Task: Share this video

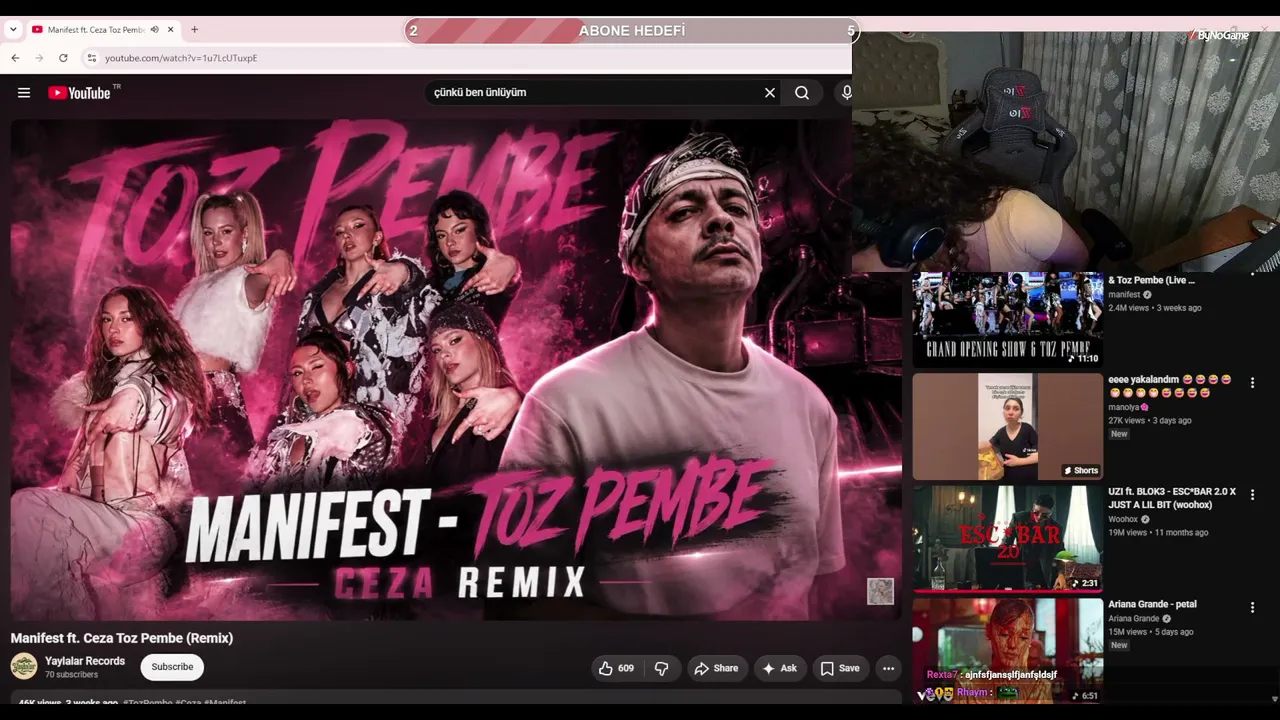Action: pyautogui.click(x=716, y=668)
